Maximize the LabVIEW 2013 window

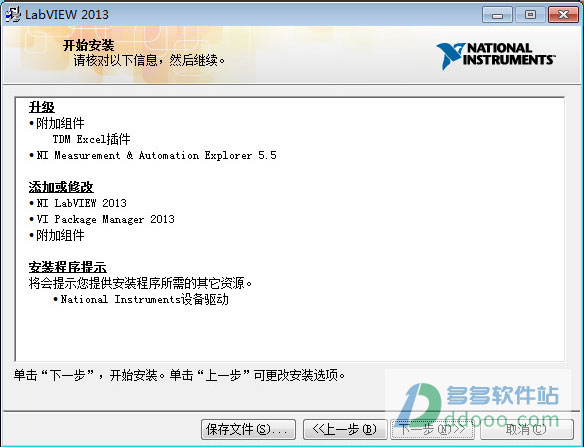[530, 15]
